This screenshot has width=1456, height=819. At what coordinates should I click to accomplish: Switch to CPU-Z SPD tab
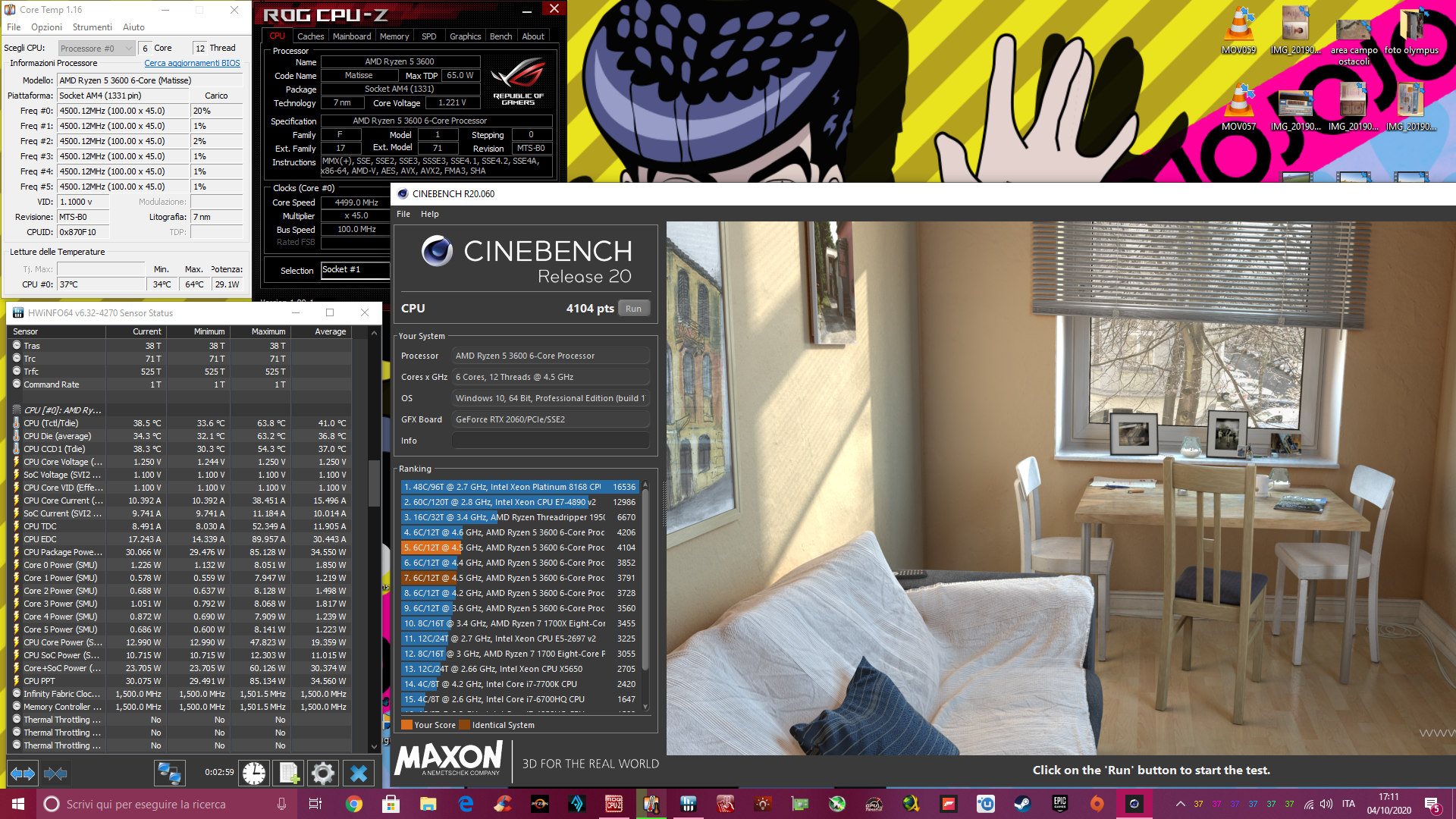coord(429,36)
